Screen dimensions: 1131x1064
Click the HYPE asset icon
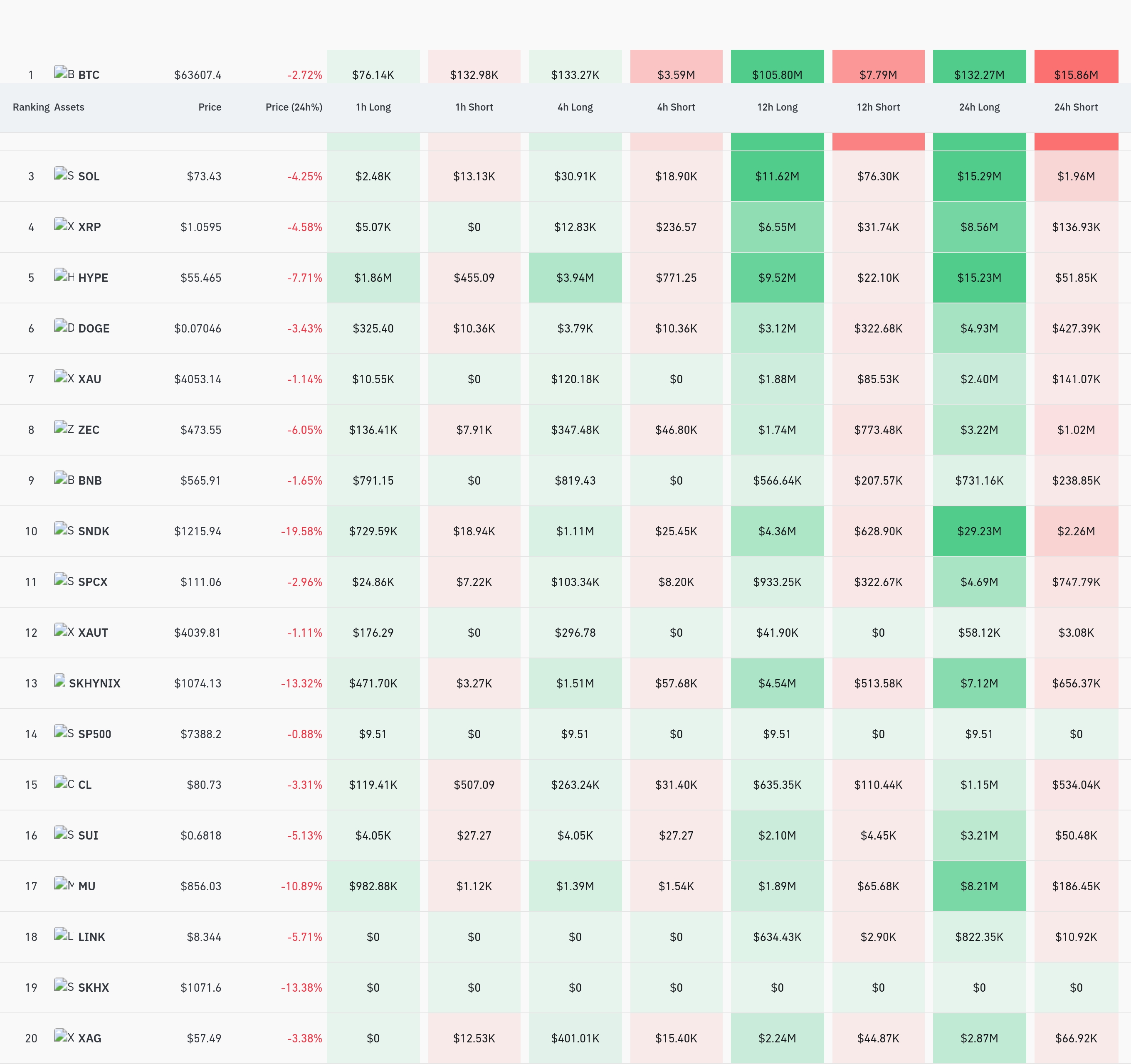(x=64, y=276)
